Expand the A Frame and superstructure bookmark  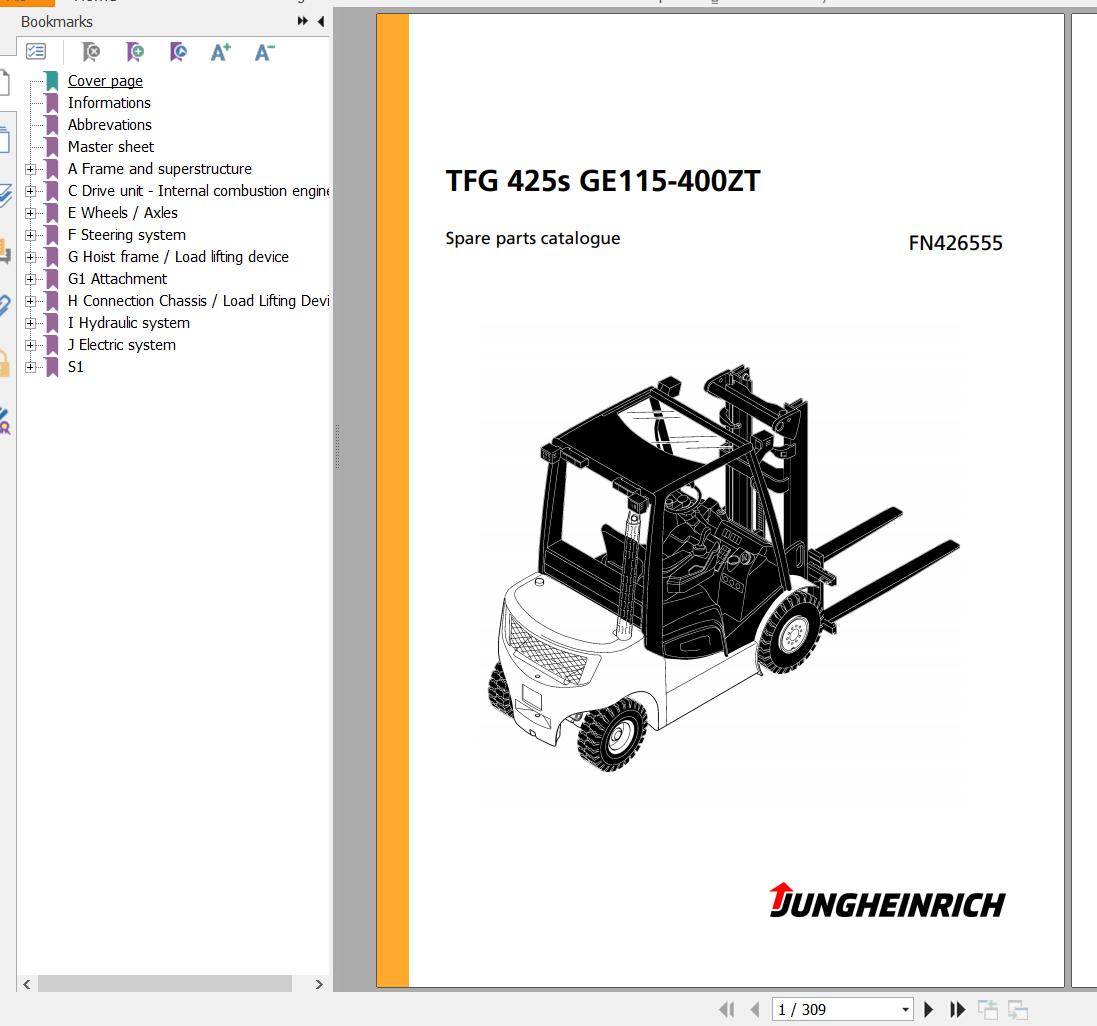click(x=30, y=169)
